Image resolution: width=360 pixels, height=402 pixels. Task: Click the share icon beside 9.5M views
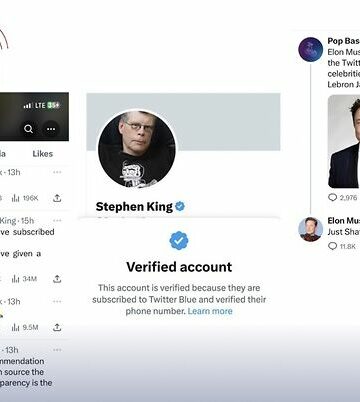(x=57, y=327)
